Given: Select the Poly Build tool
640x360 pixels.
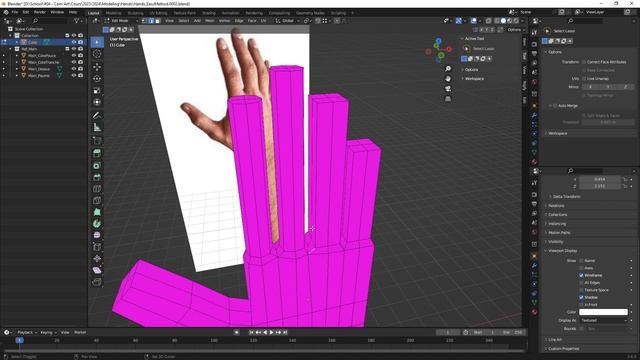Looking at the screenshot, I should click(97, 212).
